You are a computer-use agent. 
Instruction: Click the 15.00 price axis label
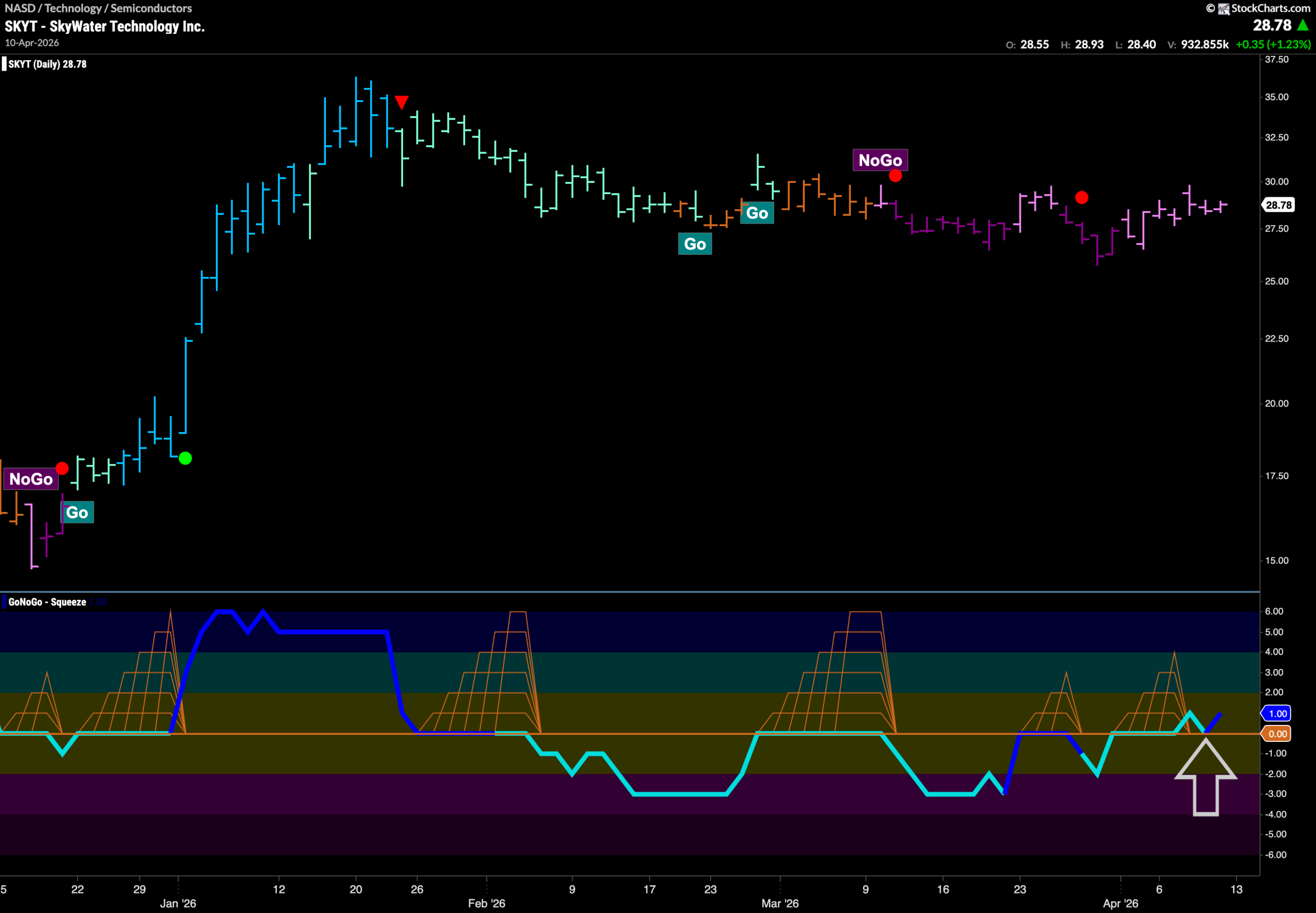(1276, 561)
